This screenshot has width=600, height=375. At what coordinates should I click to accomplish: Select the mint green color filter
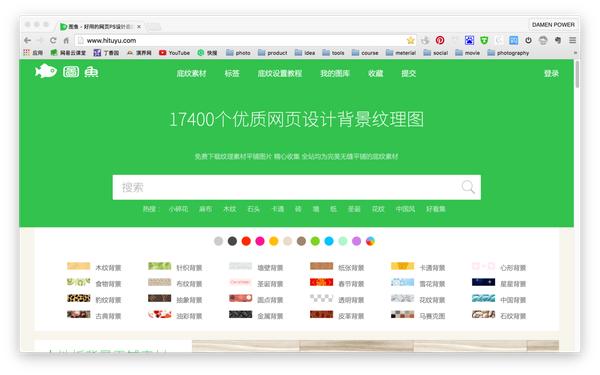click(342, 241)
